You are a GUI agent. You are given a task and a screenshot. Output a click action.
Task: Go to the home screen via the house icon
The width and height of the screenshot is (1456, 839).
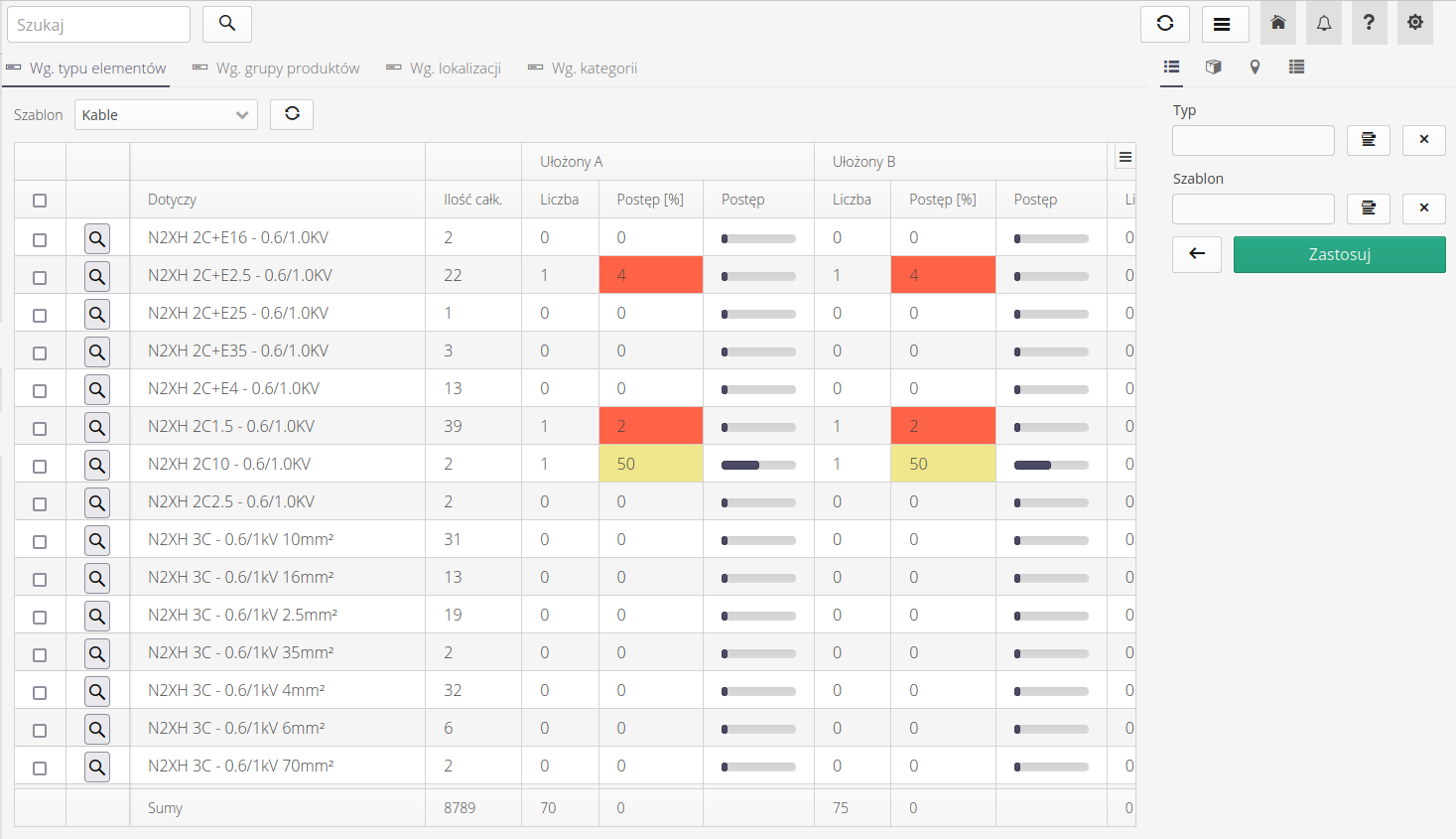click(x=1277, y=23)
